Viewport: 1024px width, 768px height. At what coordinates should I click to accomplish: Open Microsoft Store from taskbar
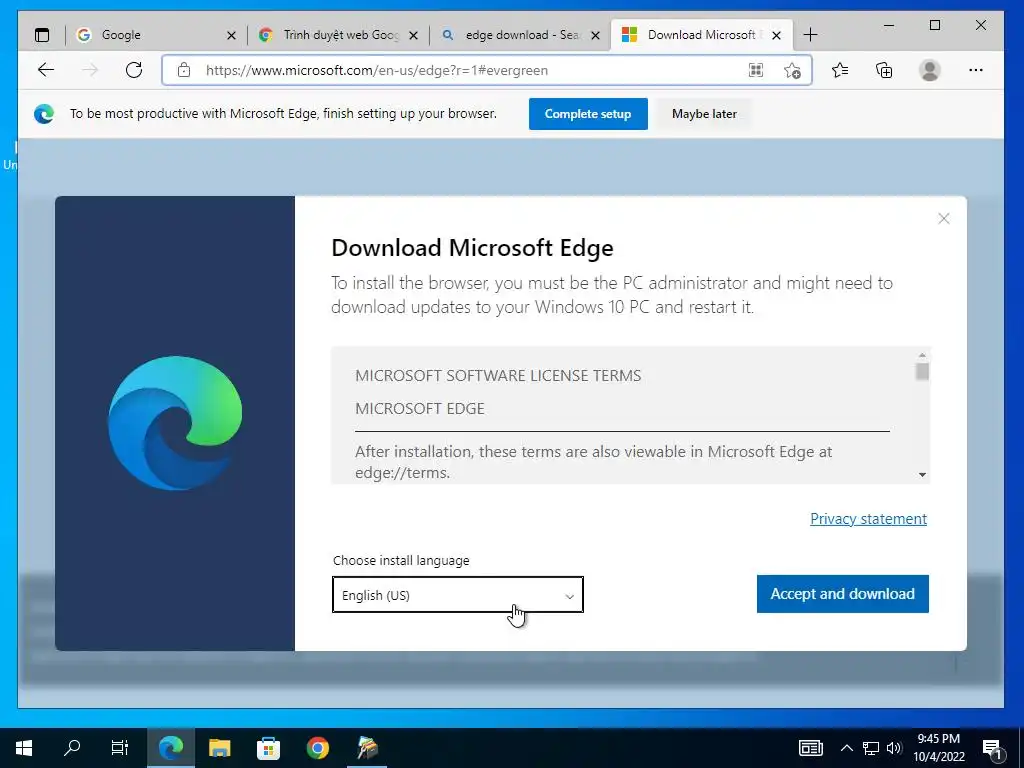(268, 748)
